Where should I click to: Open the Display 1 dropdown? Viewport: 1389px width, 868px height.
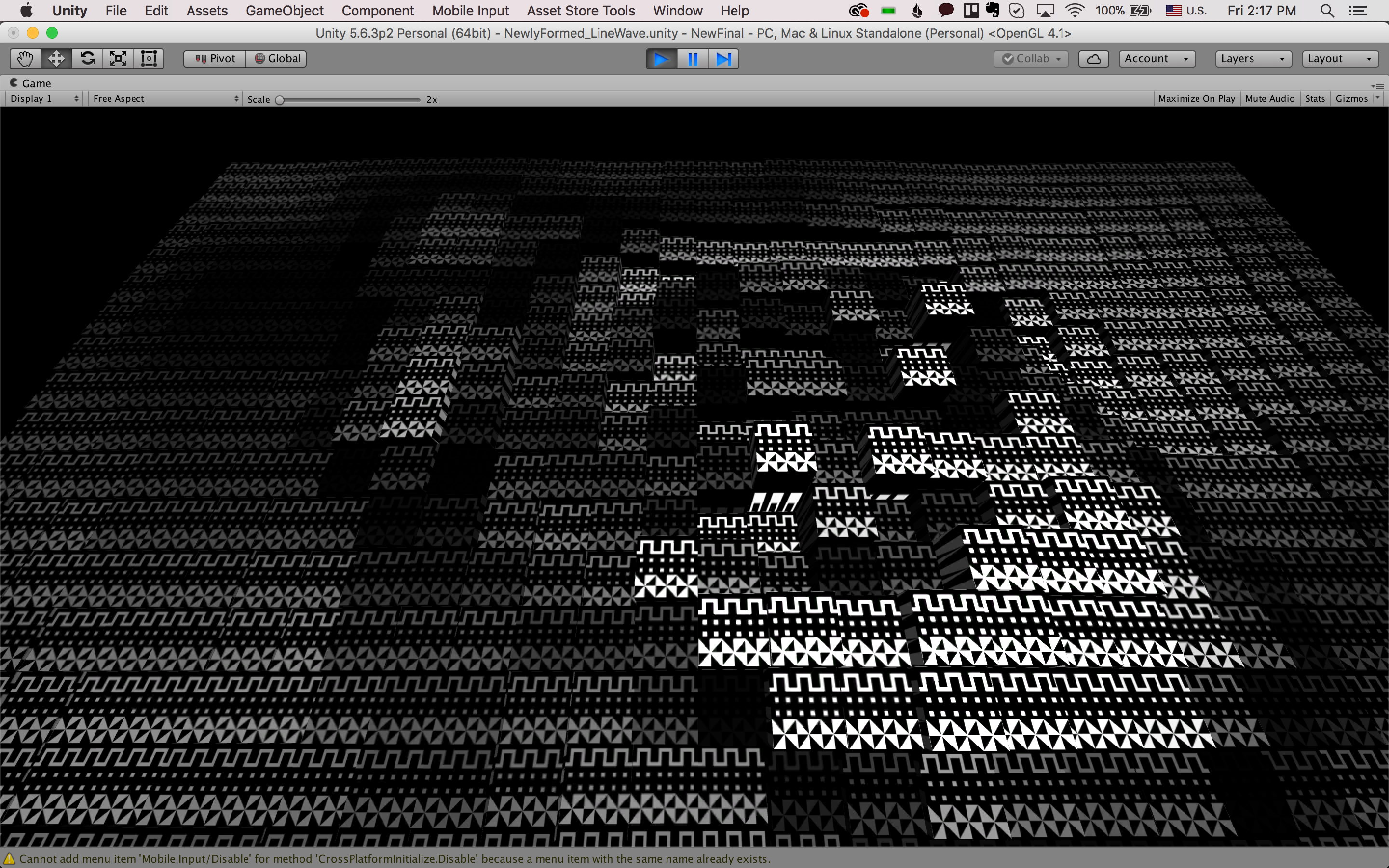coord(43,99)
